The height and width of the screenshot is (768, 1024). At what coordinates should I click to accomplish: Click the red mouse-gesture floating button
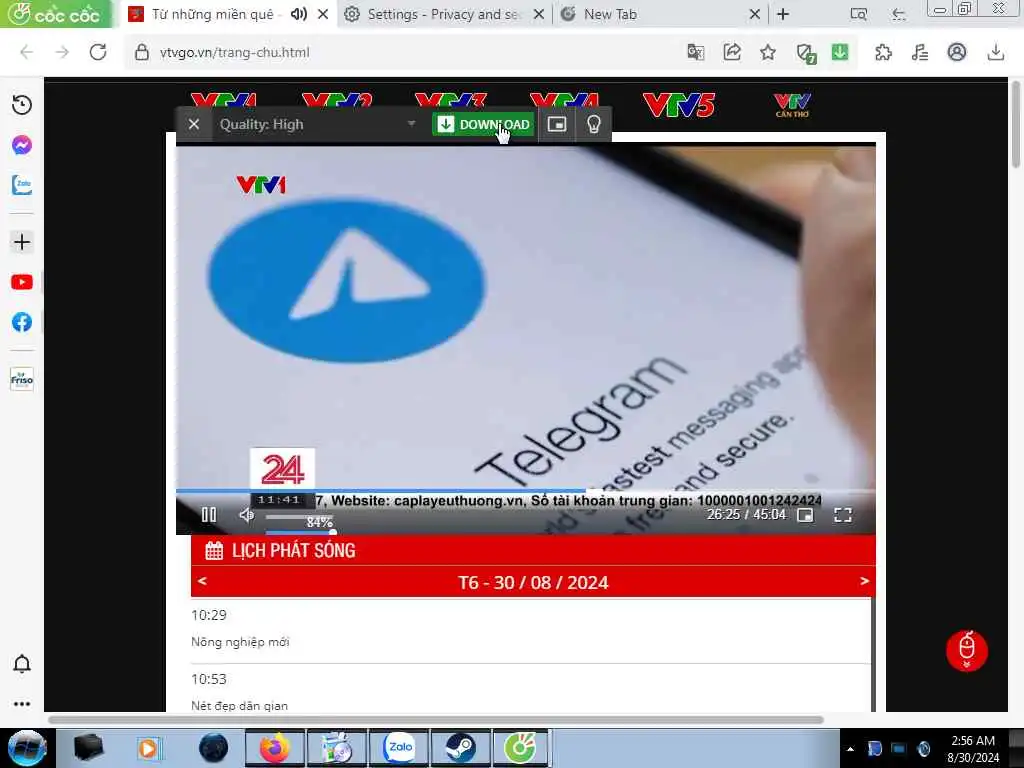click(967, 650)
